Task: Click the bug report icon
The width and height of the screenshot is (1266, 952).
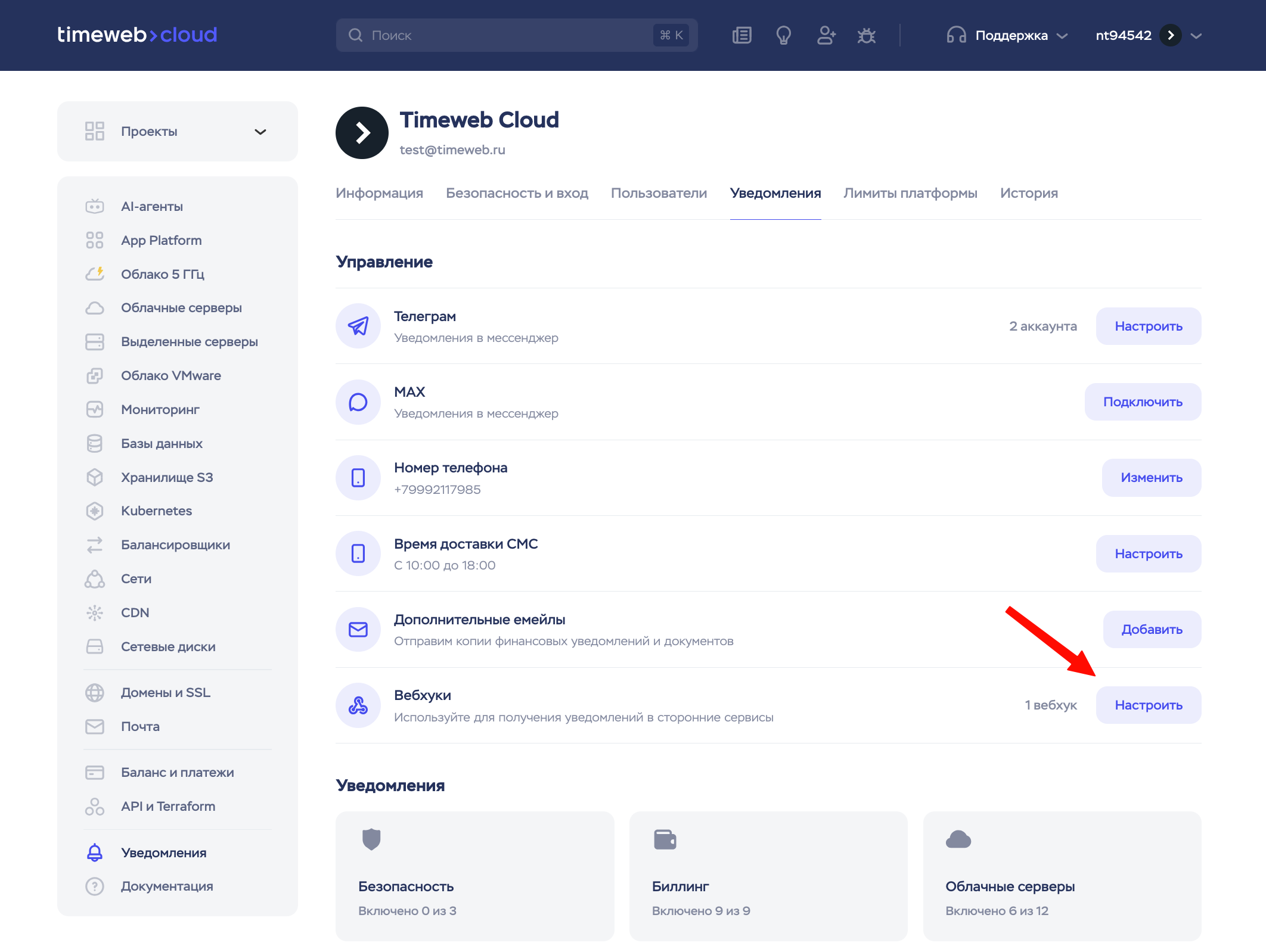Action: [x=866, y=35]
